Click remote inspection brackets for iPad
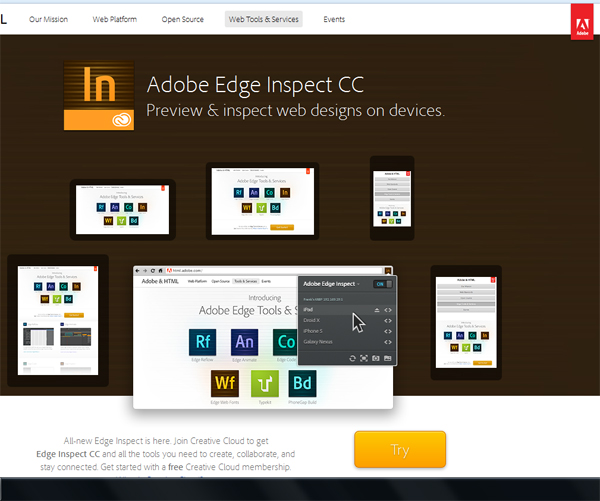Image resolution: width=600 pixels, height=501 pixels. click(388, 310)
